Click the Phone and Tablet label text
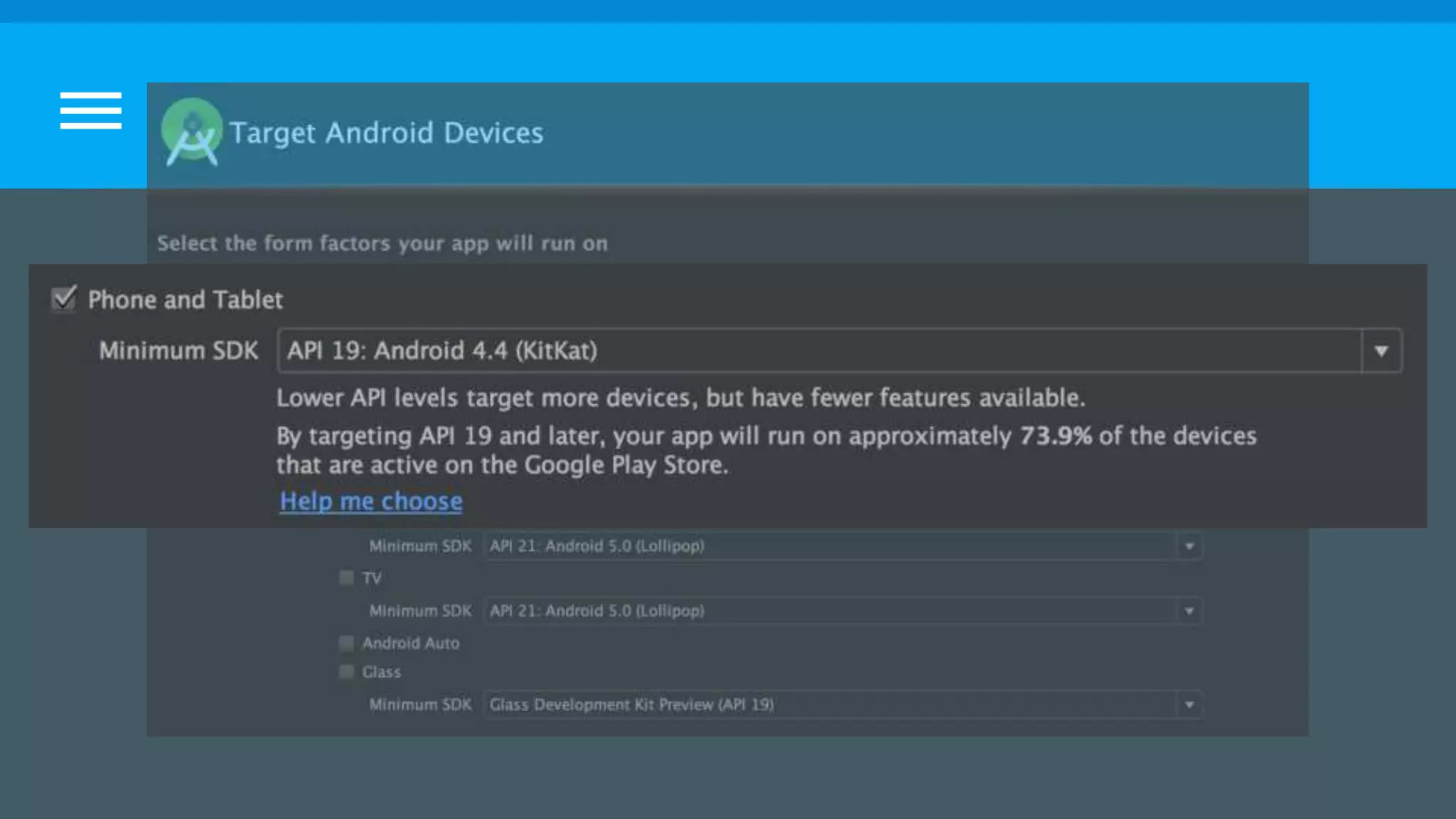The height and width of the screenshot is (819, 1456). tap(185, 299)
